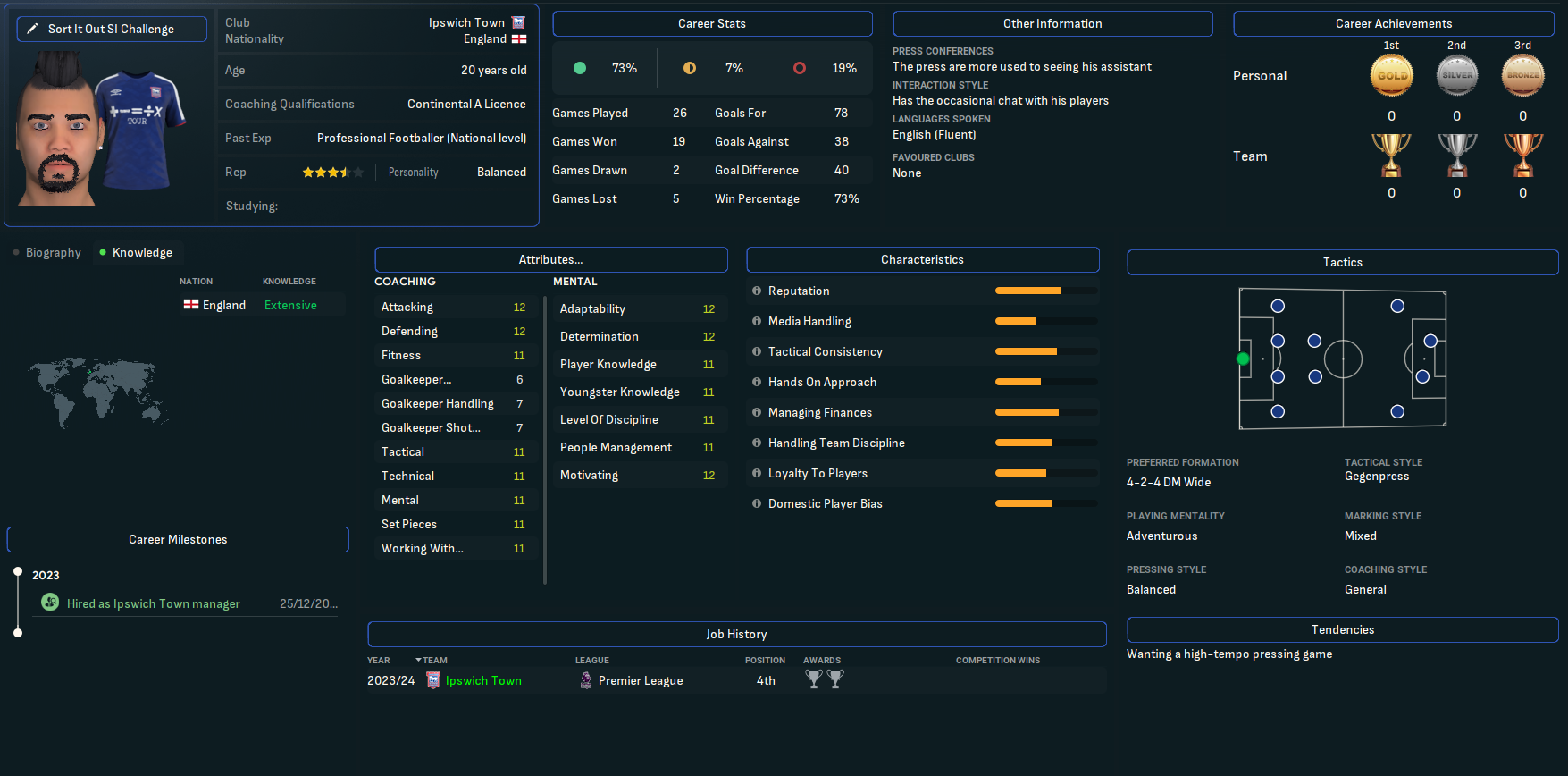Screen dimensions: 1568x776
Task: Click the Sort It Out SI Challenge button
Action: tap(112, 29)
